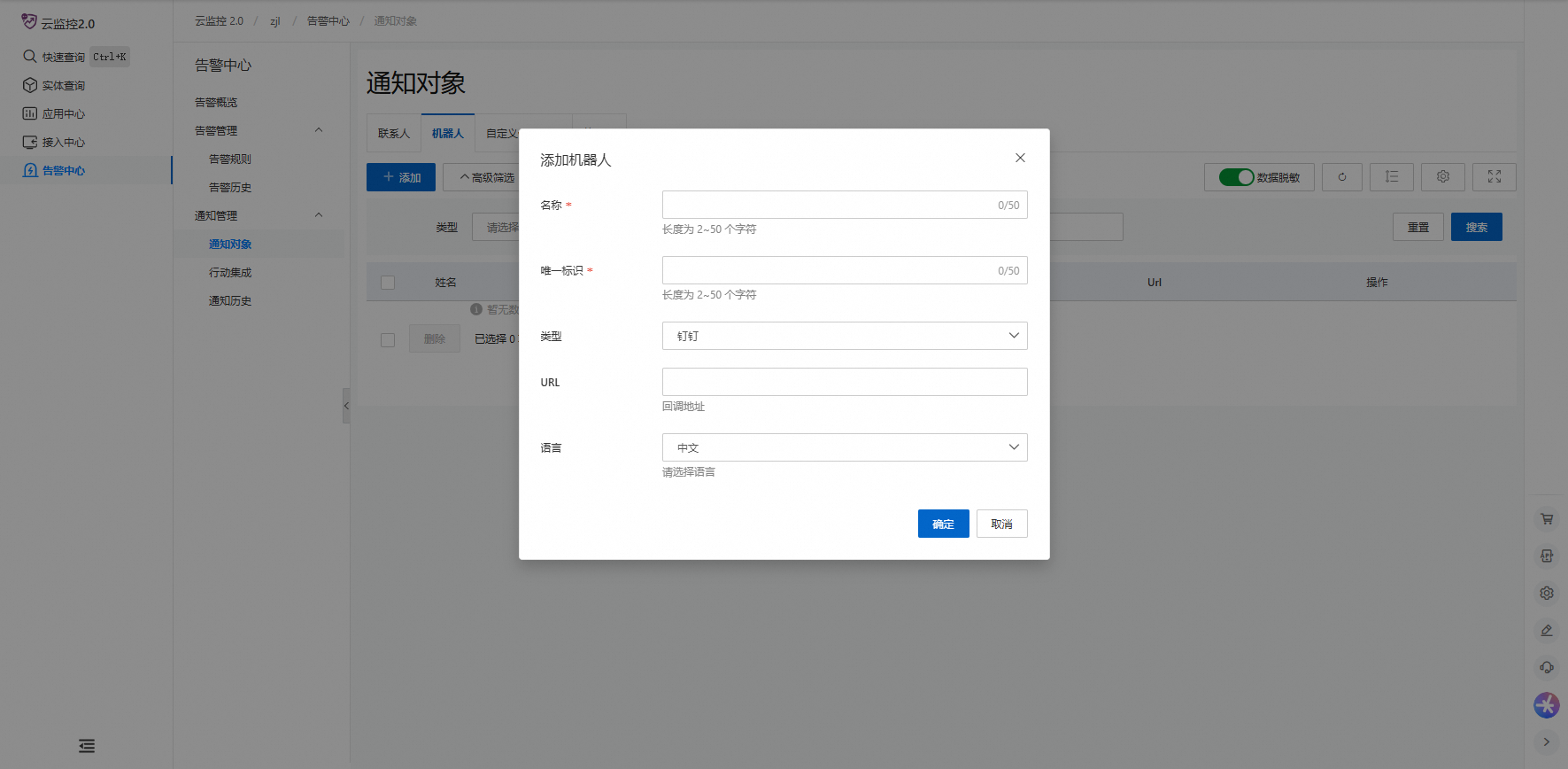Open the floating settings gear icon
Viewport: 1568px width, 769px height.
[1547, 594]
